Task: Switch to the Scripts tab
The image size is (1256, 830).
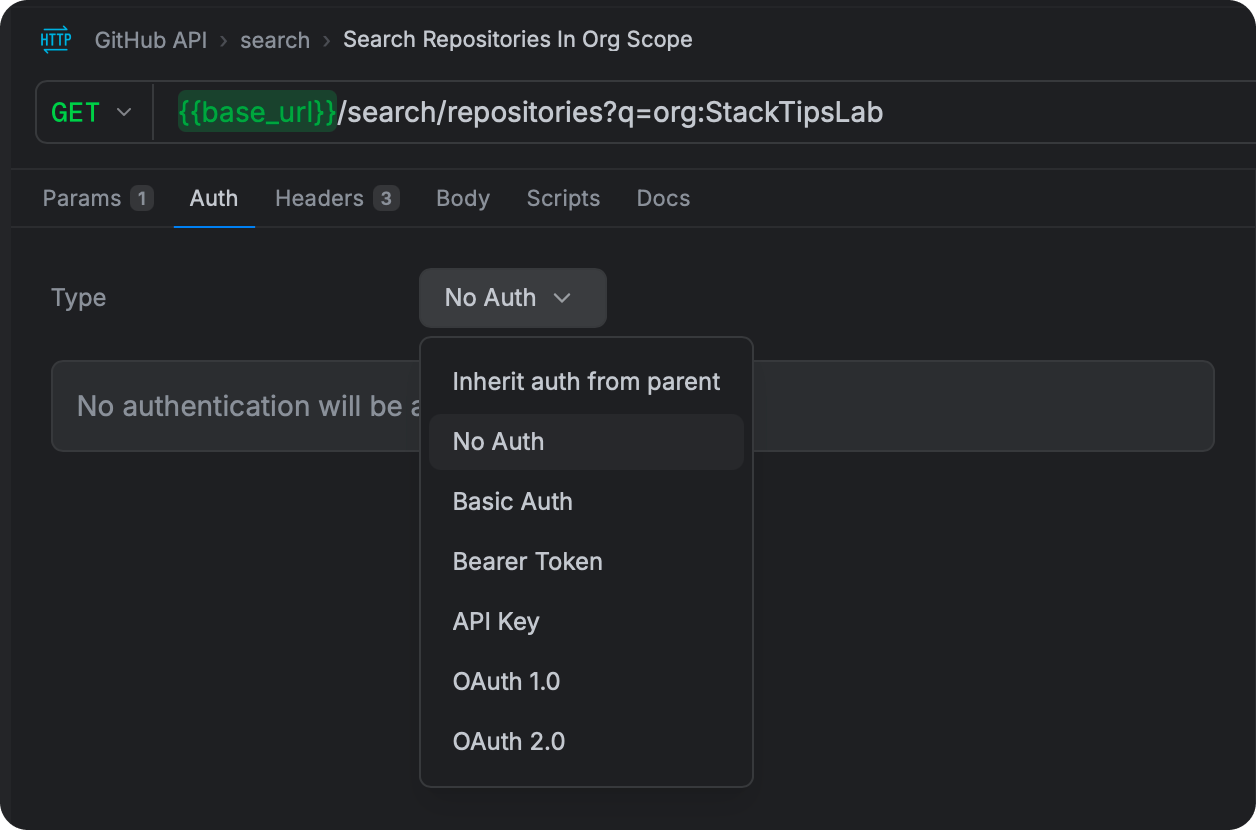Action: coord(564,198)
